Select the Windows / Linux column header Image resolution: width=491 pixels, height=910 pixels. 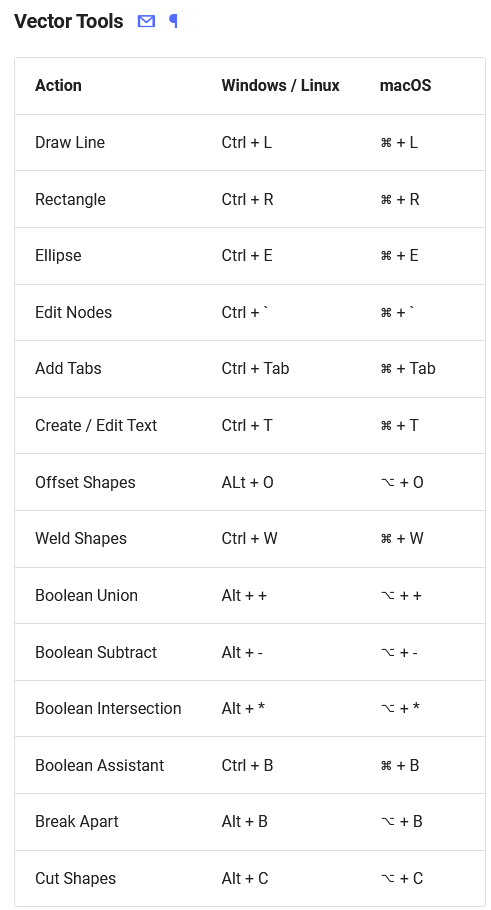(280, 85)
